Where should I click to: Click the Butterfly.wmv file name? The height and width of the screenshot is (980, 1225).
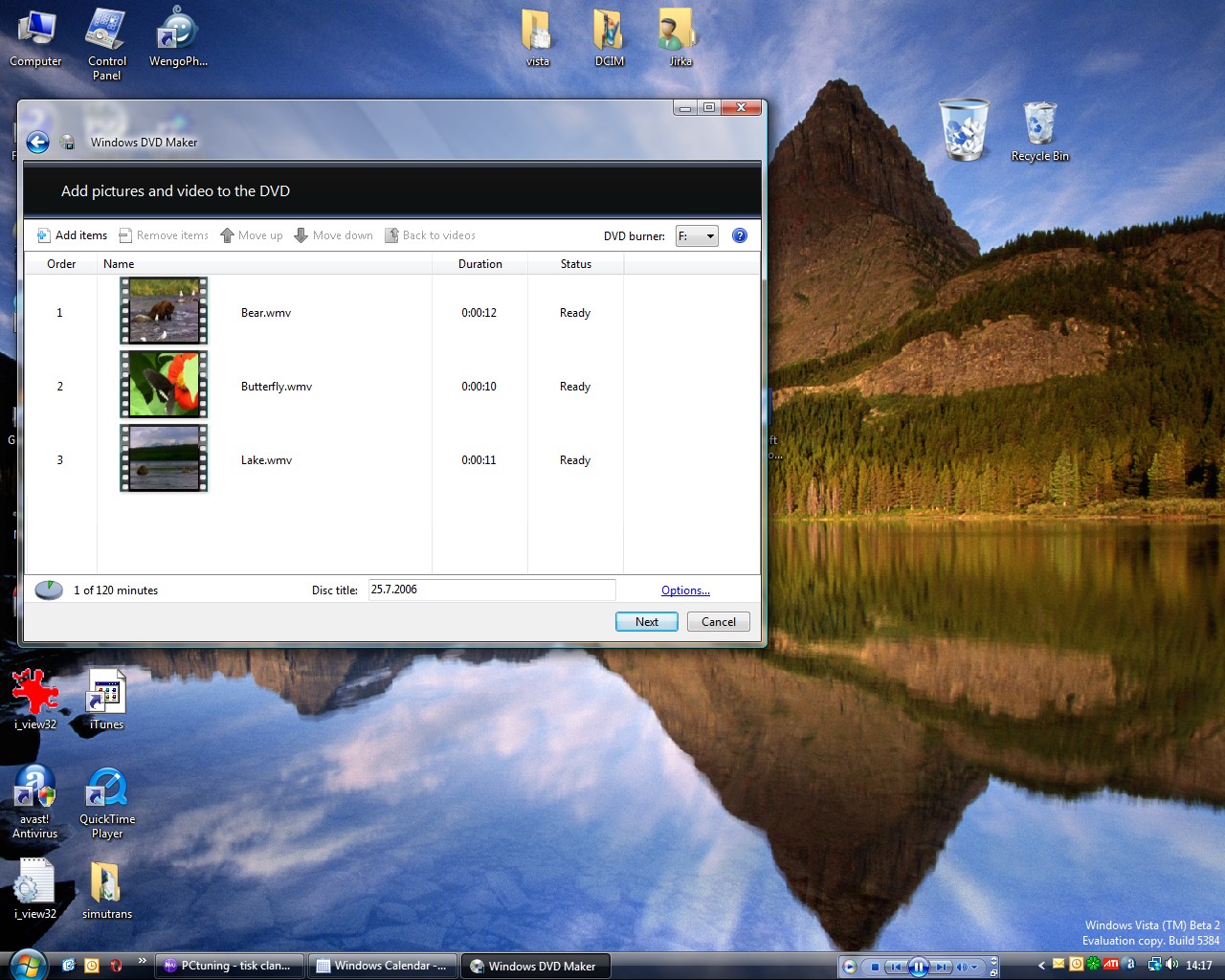277,387
